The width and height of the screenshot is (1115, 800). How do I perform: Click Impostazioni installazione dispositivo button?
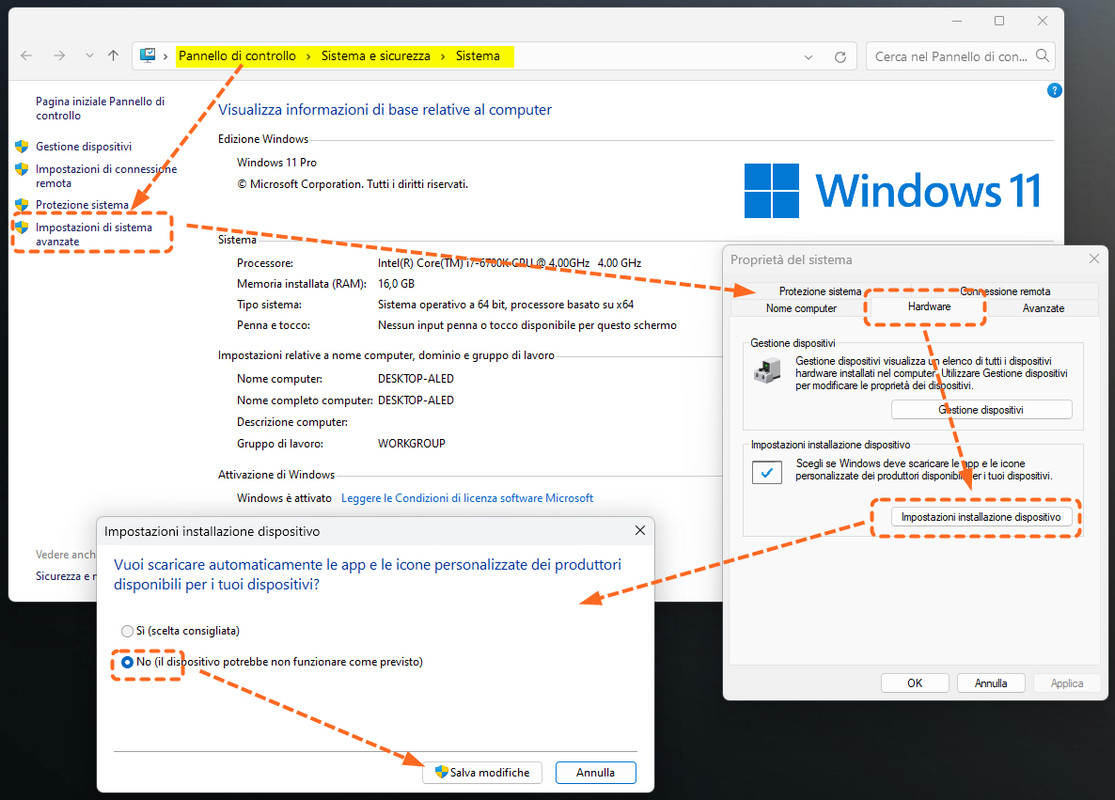click(x=981, y=517)
